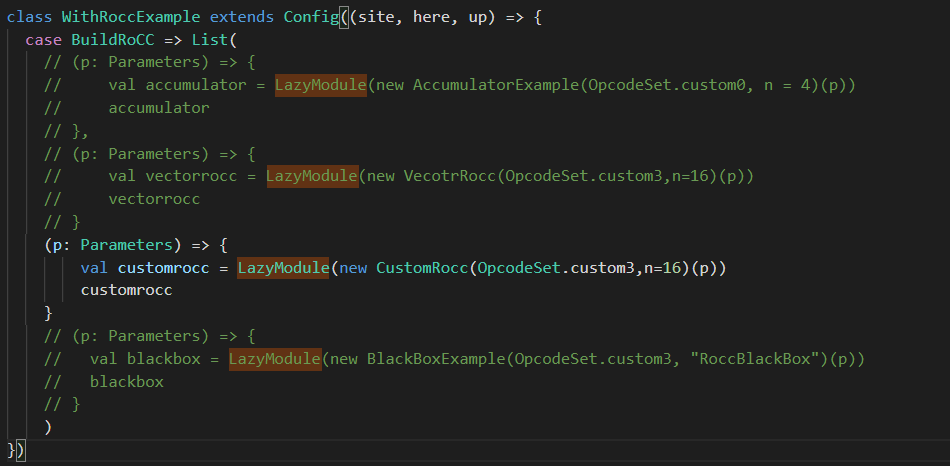Click 'Config' after extends keyword

(x=311, y=17)
